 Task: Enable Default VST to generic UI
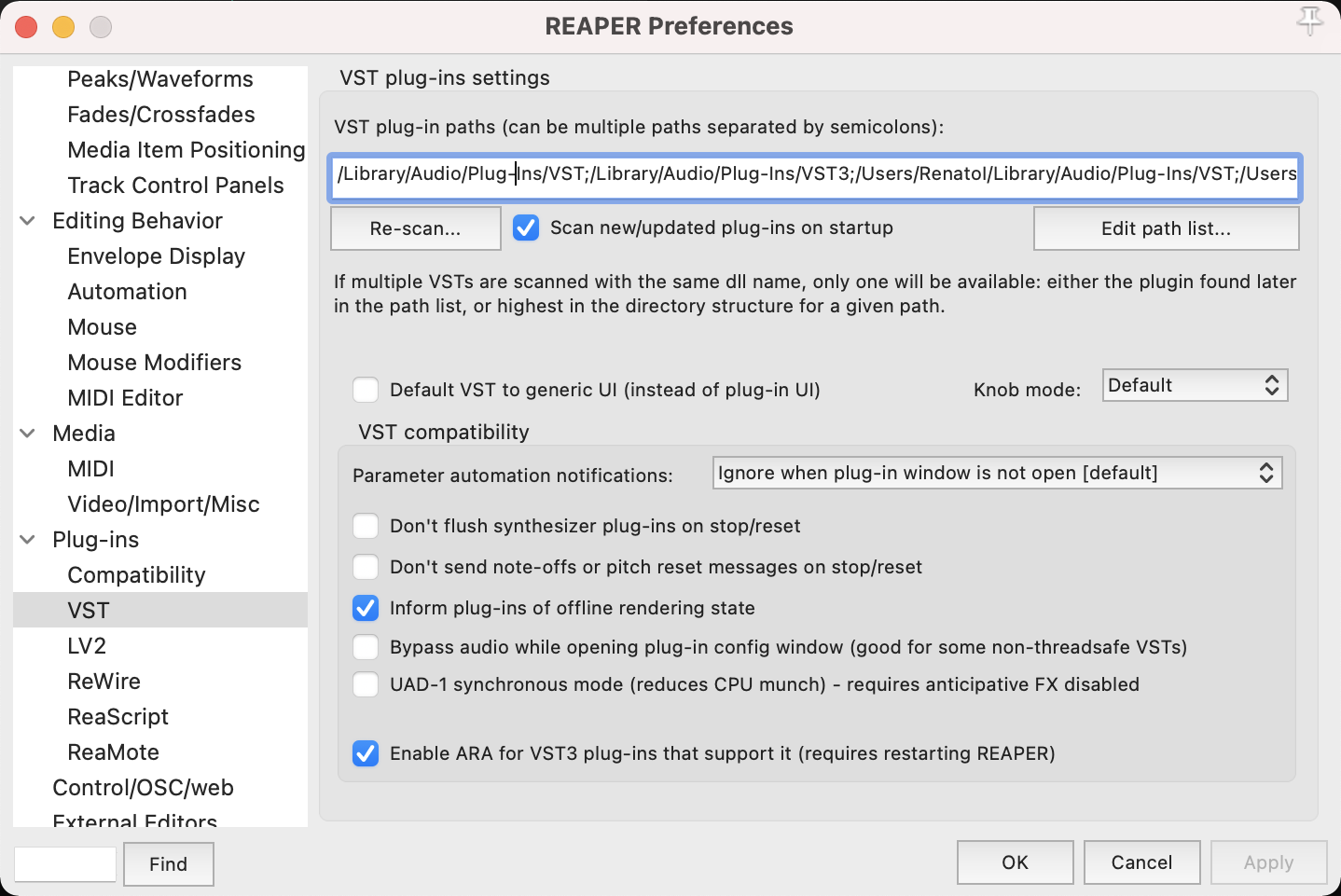point(366,390)
